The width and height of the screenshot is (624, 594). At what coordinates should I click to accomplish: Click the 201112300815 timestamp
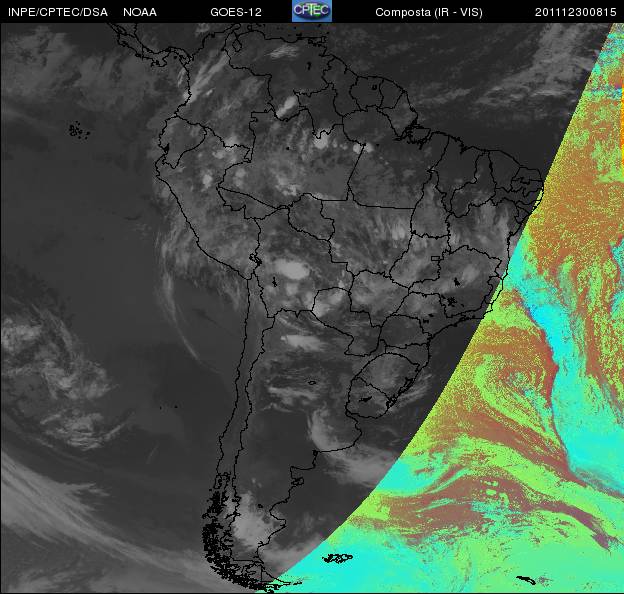[x=575, y=12]
